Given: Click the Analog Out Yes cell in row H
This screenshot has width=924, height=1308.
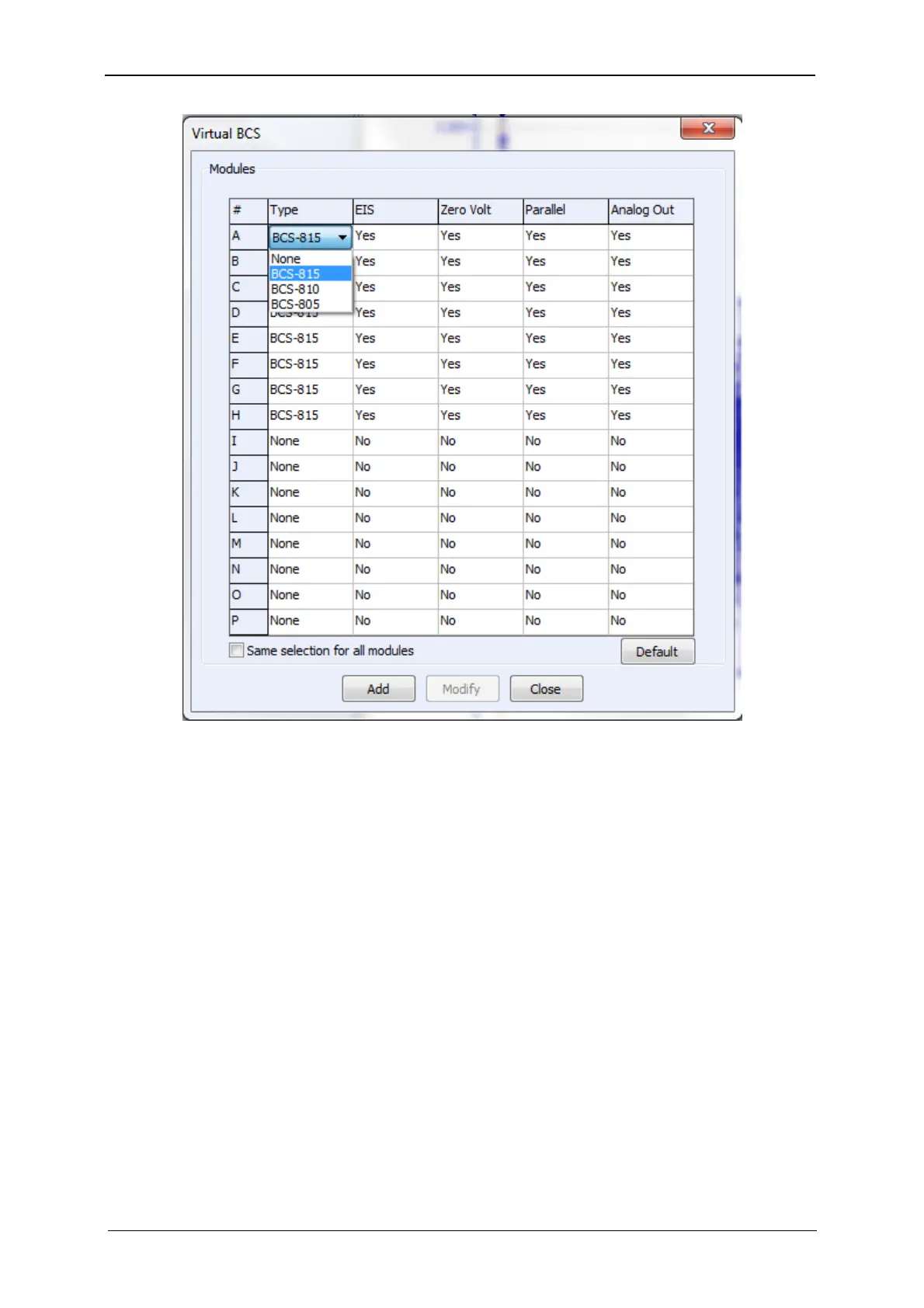Looking at the screenshot, I should point(651,416).
